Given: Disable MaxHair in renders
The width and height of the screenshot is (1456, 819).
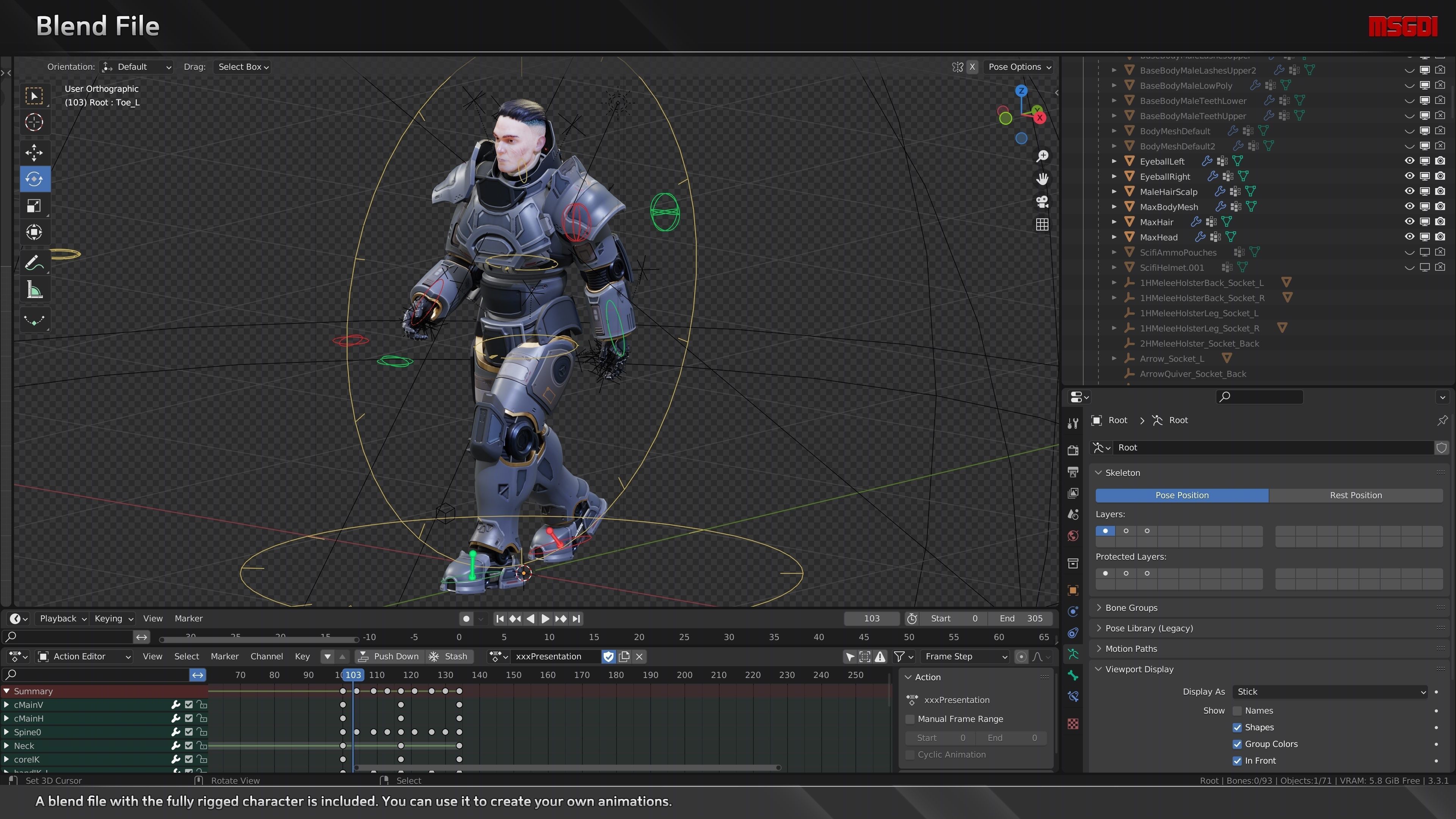Looking at the screenshot, I should 1440,221.
